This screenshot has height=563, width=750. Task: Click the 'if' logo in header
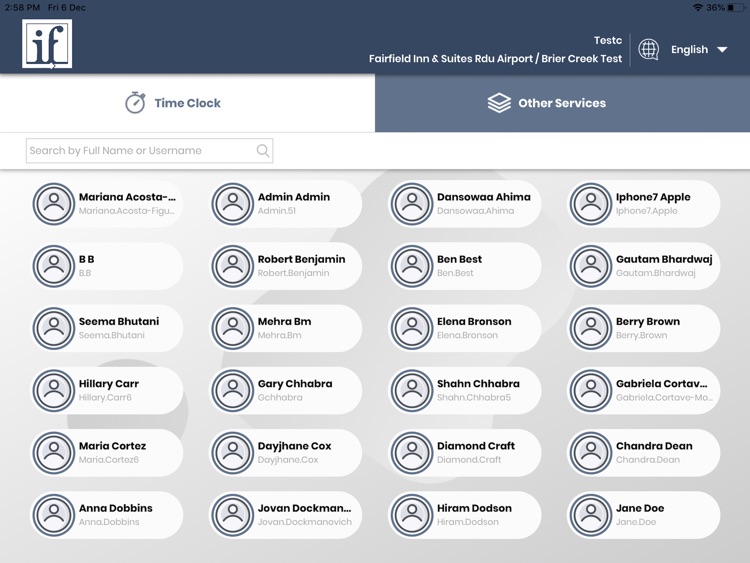pyautogui.click(x=47, y=44)
